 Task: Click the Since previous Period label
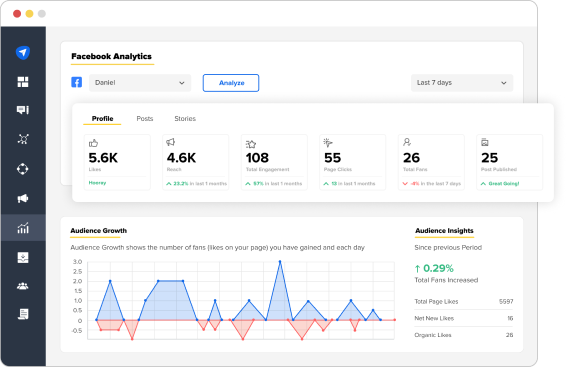tap(448, 248)
